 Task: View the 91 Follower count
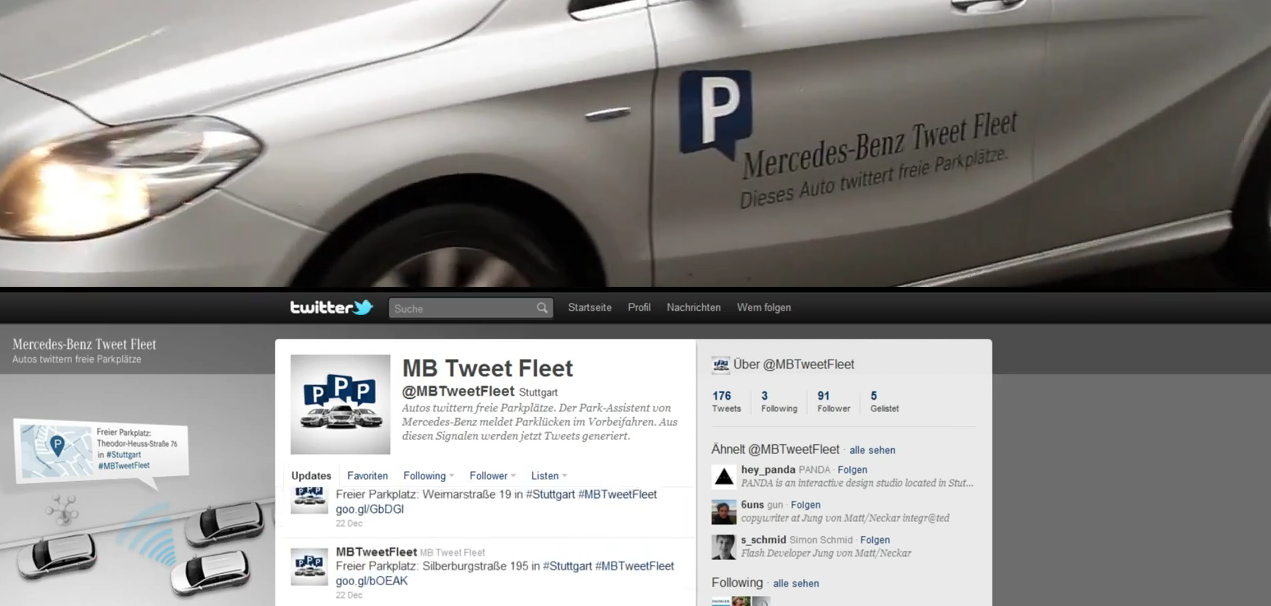point(833,401)
